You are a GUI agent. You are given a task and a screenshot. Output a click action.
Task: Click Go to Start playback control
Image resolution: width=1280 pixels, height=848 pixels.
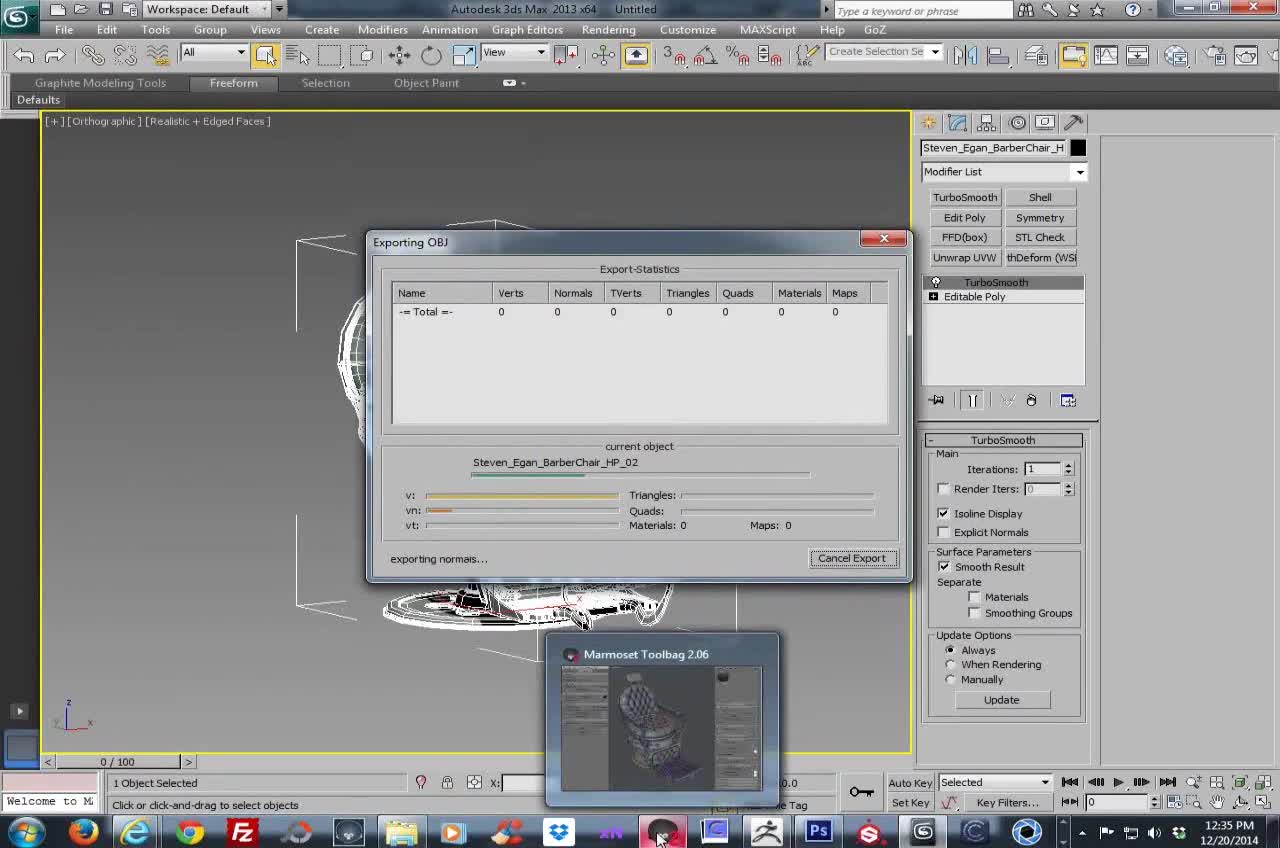tap(1070, 782)
